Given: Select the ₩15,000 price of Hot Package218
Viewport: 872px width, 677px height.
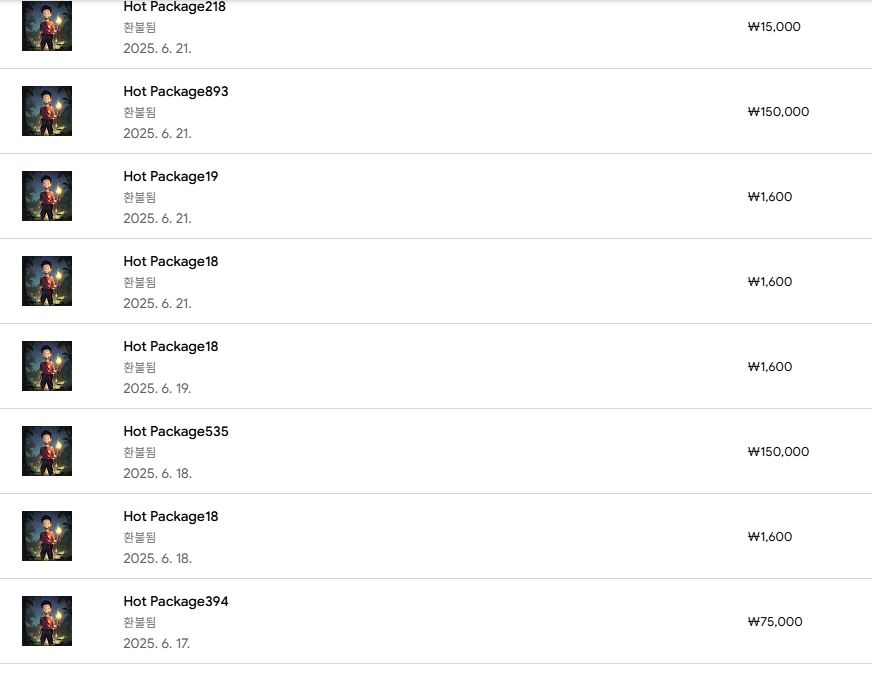Looking at the screenshot, I should coord(774,27).
